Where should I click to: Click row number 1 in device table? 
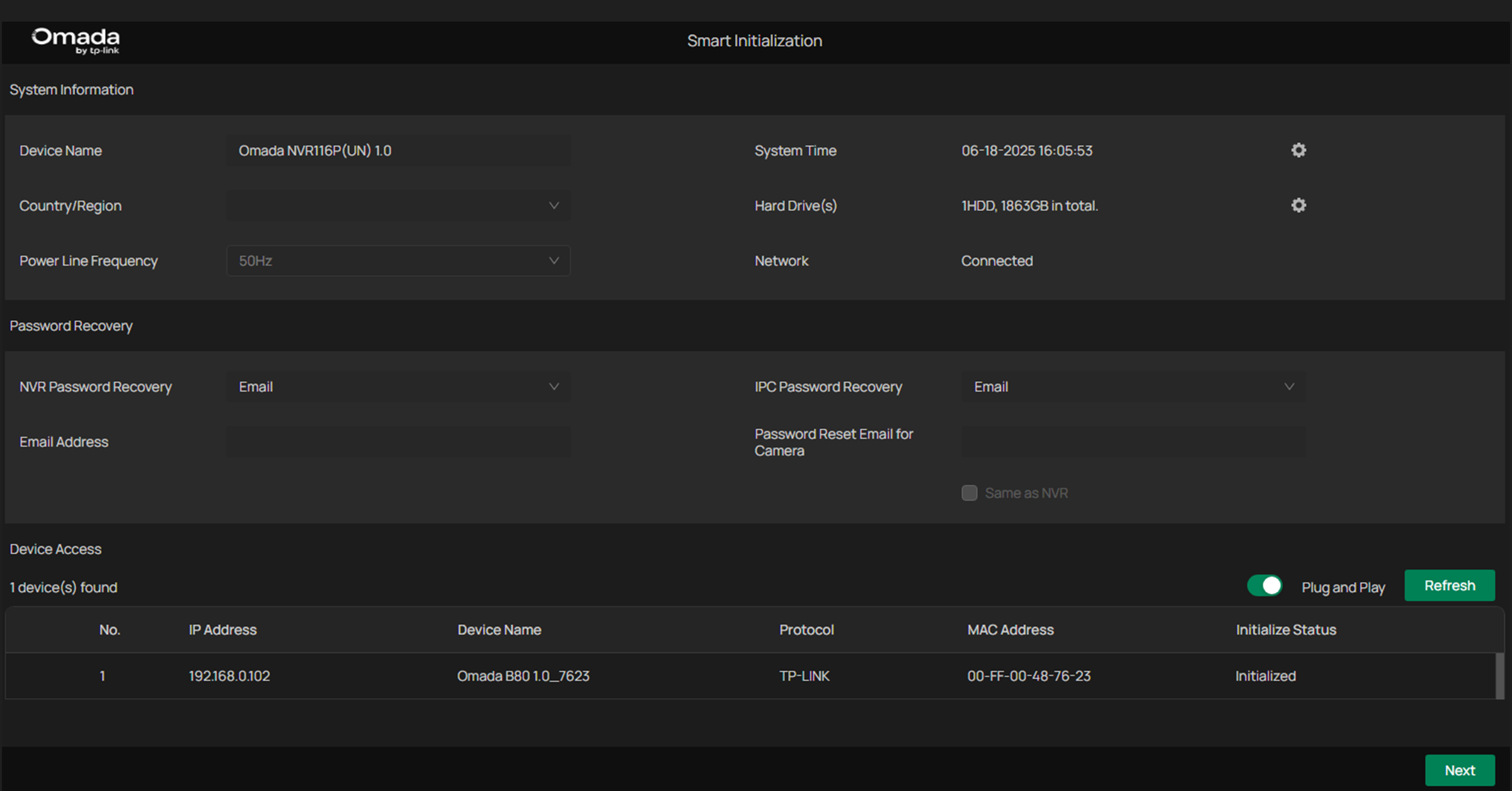click(102, 676)
